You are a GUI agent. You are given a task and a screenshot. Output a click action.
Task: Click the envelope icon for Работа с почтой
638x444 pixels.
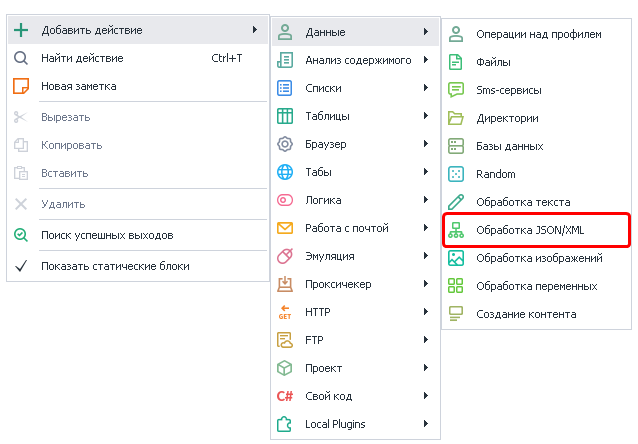click(285, 228)
